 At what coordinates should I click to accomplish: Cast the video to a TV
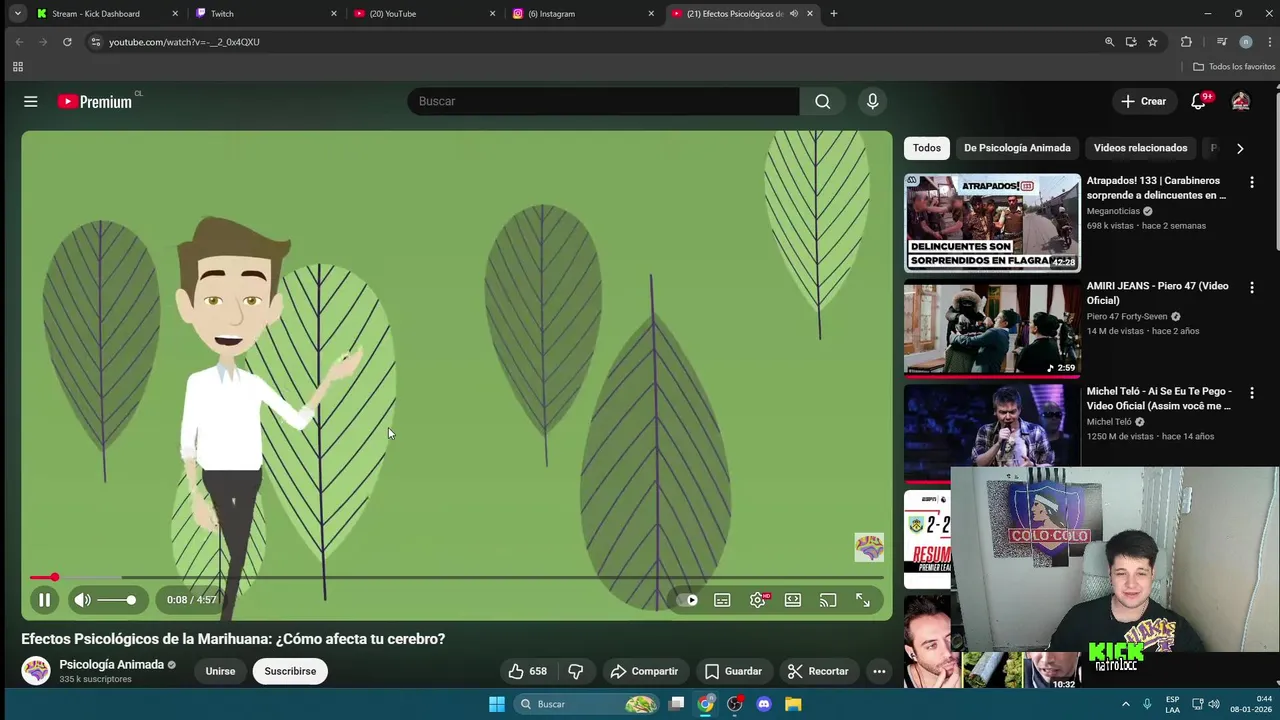(x=828, y=600)
